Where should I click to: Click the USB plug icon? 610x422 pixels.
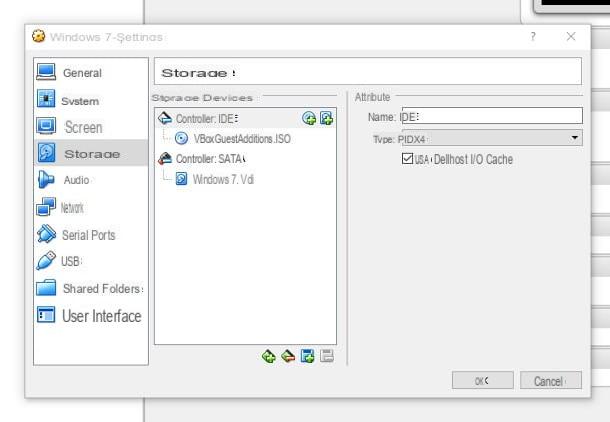click(46, 260)
